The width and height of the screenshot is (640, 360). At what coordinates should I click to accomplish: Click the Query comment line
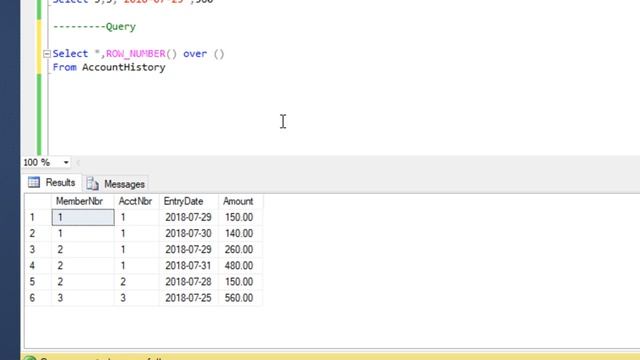pyautogui.click(x=94, y=27)
